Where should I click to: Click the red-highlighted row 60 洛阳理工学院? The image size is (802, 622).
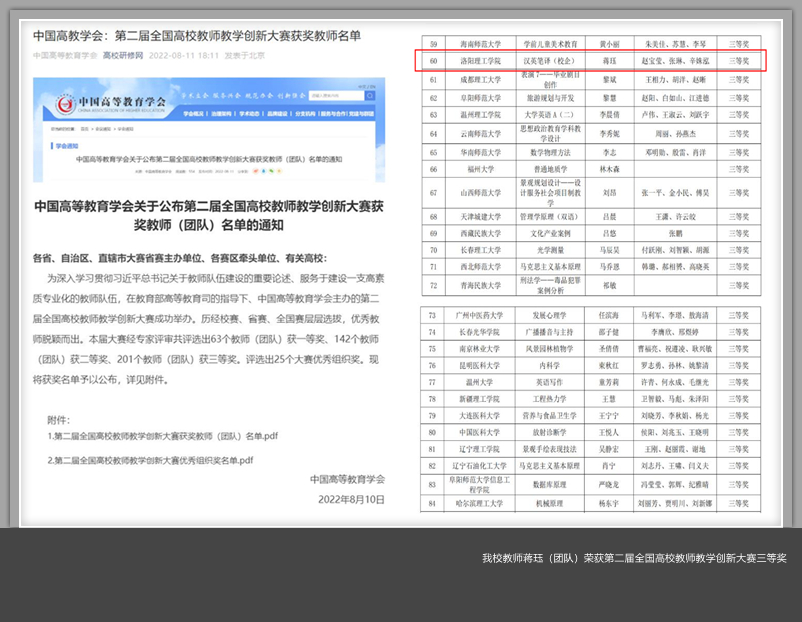(x=590, y=61)
